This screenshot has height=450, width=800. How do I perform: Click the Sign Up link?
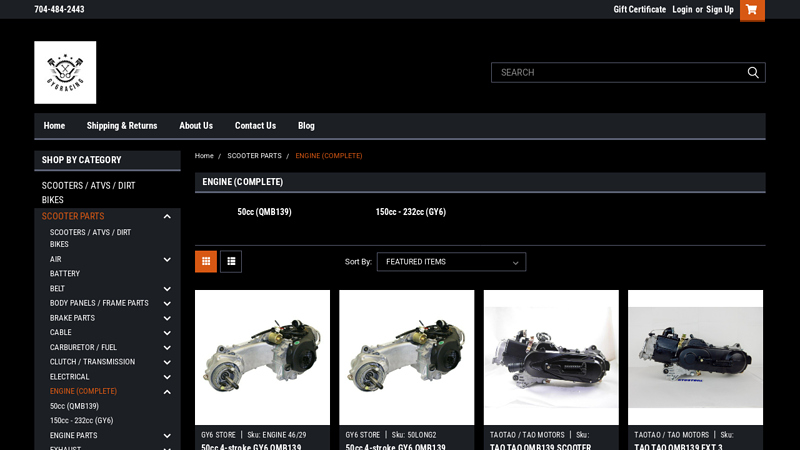720,9
